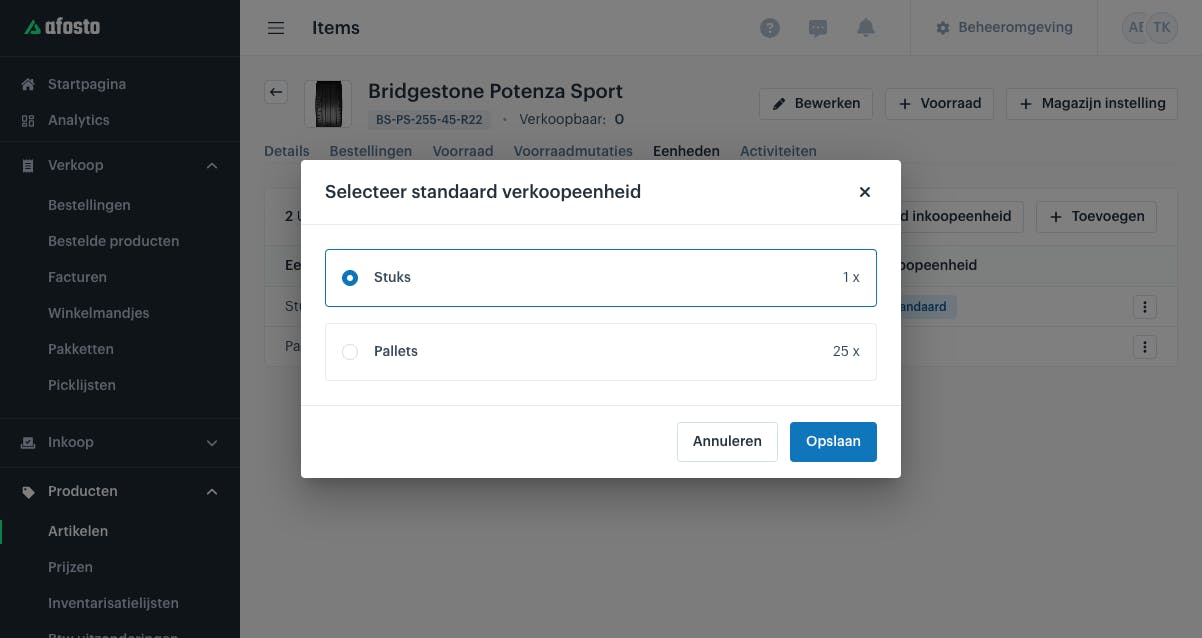
Task: Open the three-dot menu for Stuks row
Action: pyautogui.click(x=1145, y=307)
